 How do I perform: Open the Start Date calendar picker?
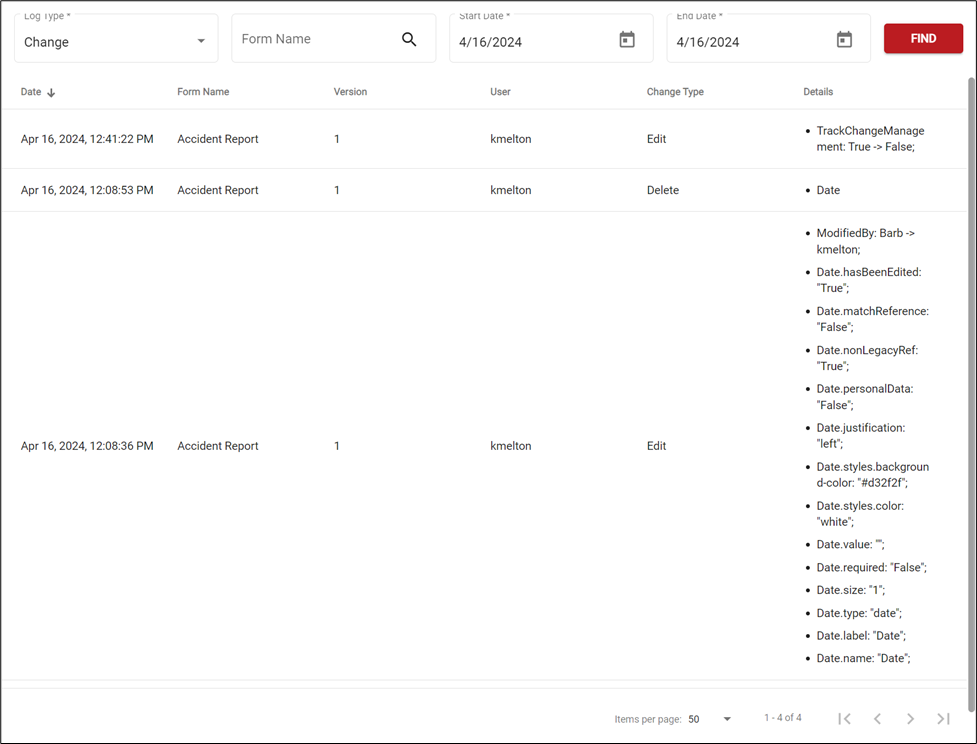coord(627,40)
